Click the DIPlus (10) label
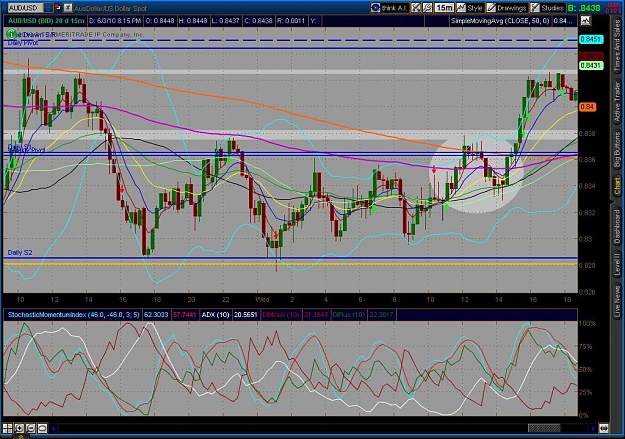Screen dimensions: 625x439 (x=348, y=315)
